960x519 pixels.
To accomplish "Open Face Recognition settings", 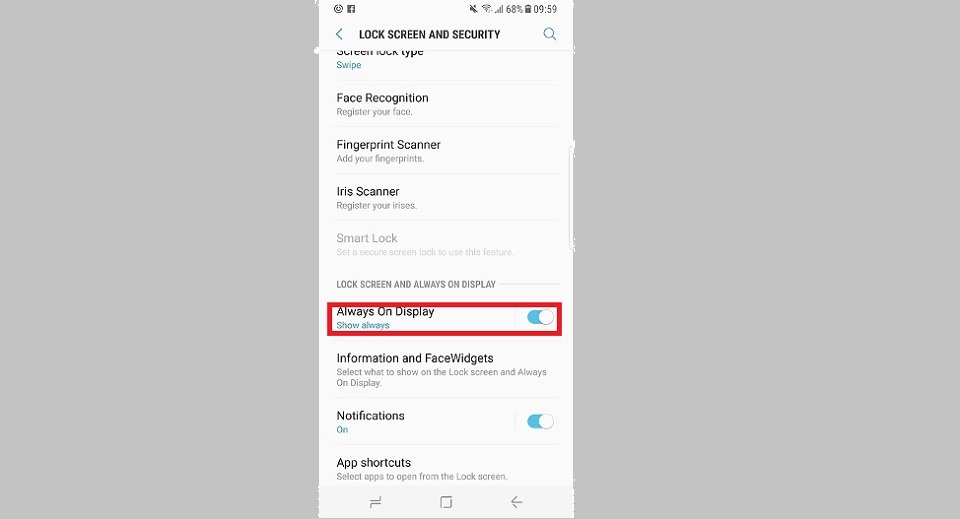I will click(x=446, y=103).
